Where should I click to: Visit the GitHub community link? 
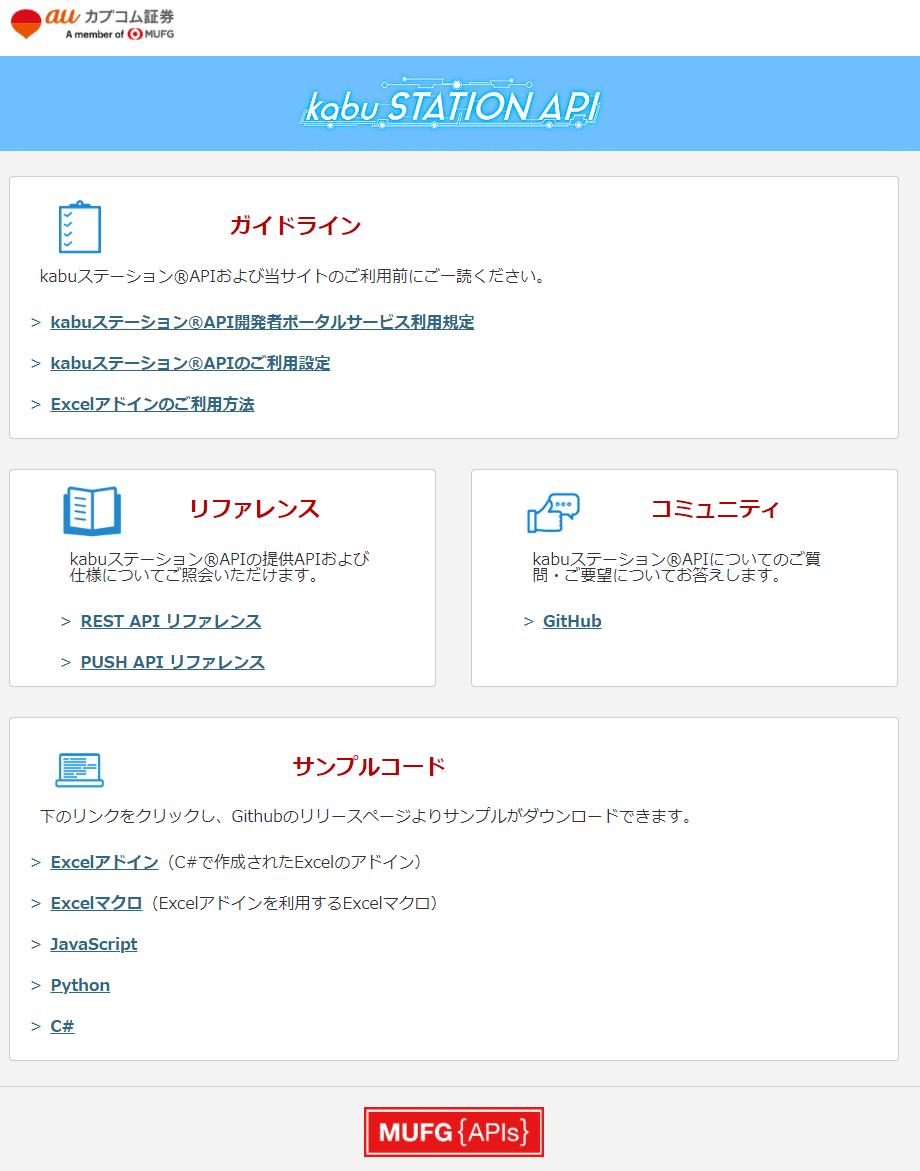572,621
